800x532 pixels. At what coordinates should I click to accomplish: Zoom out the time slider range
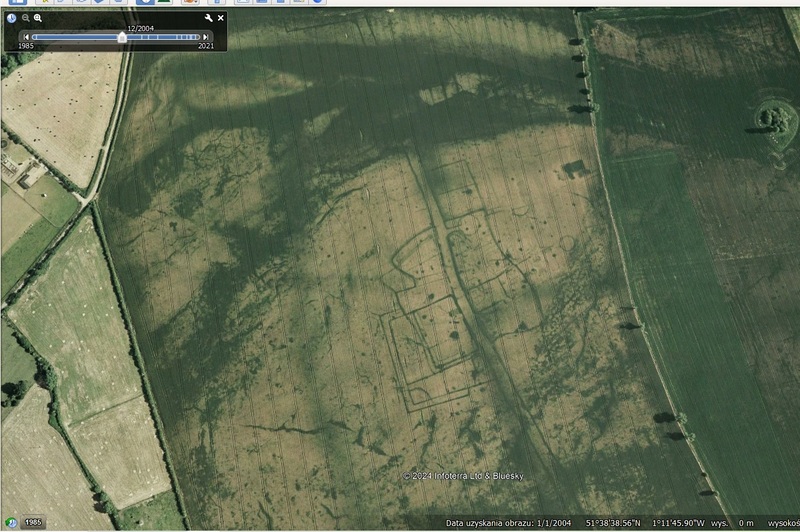coord(26,18)
